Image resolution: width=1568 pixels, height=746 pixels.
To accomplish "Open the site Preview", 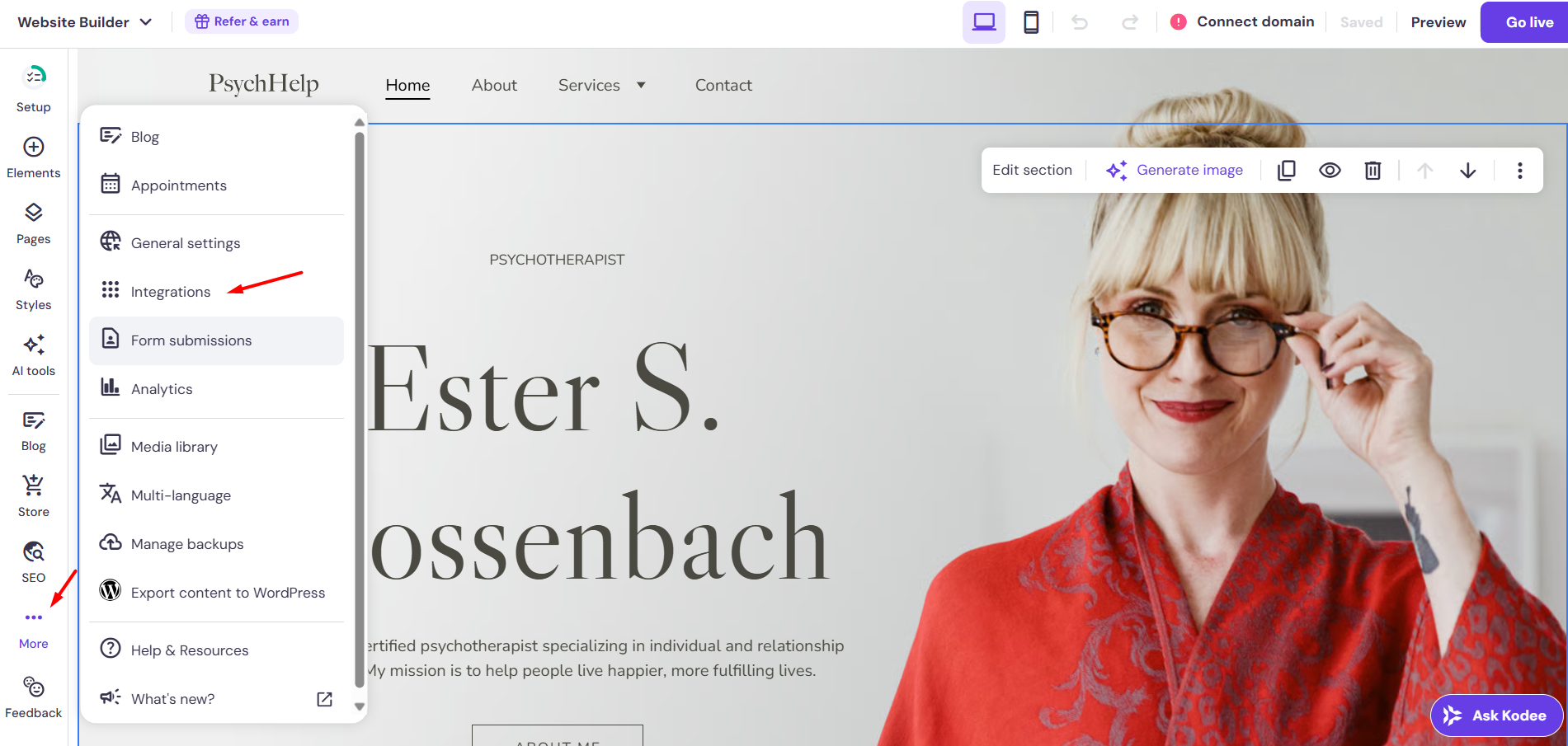I will click(x=1438, y=22).
